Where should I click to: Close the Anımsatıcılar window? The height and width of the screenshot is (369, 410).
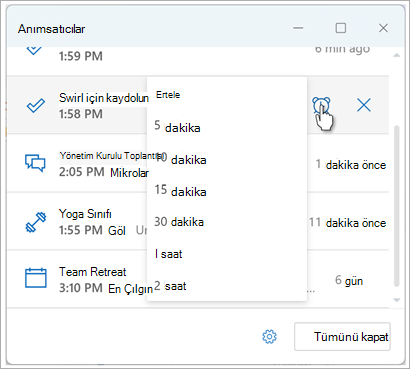pos(383,28)
